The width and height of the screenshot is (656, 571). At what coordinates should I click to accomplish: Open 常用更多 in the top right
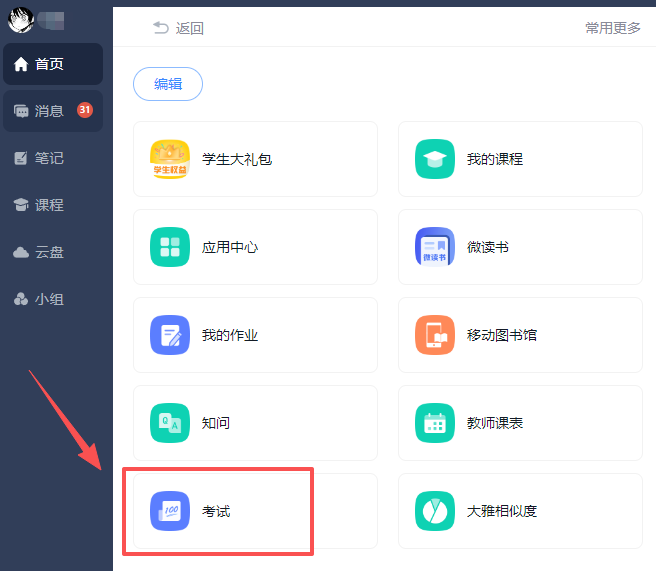click(x=613, y=28)
